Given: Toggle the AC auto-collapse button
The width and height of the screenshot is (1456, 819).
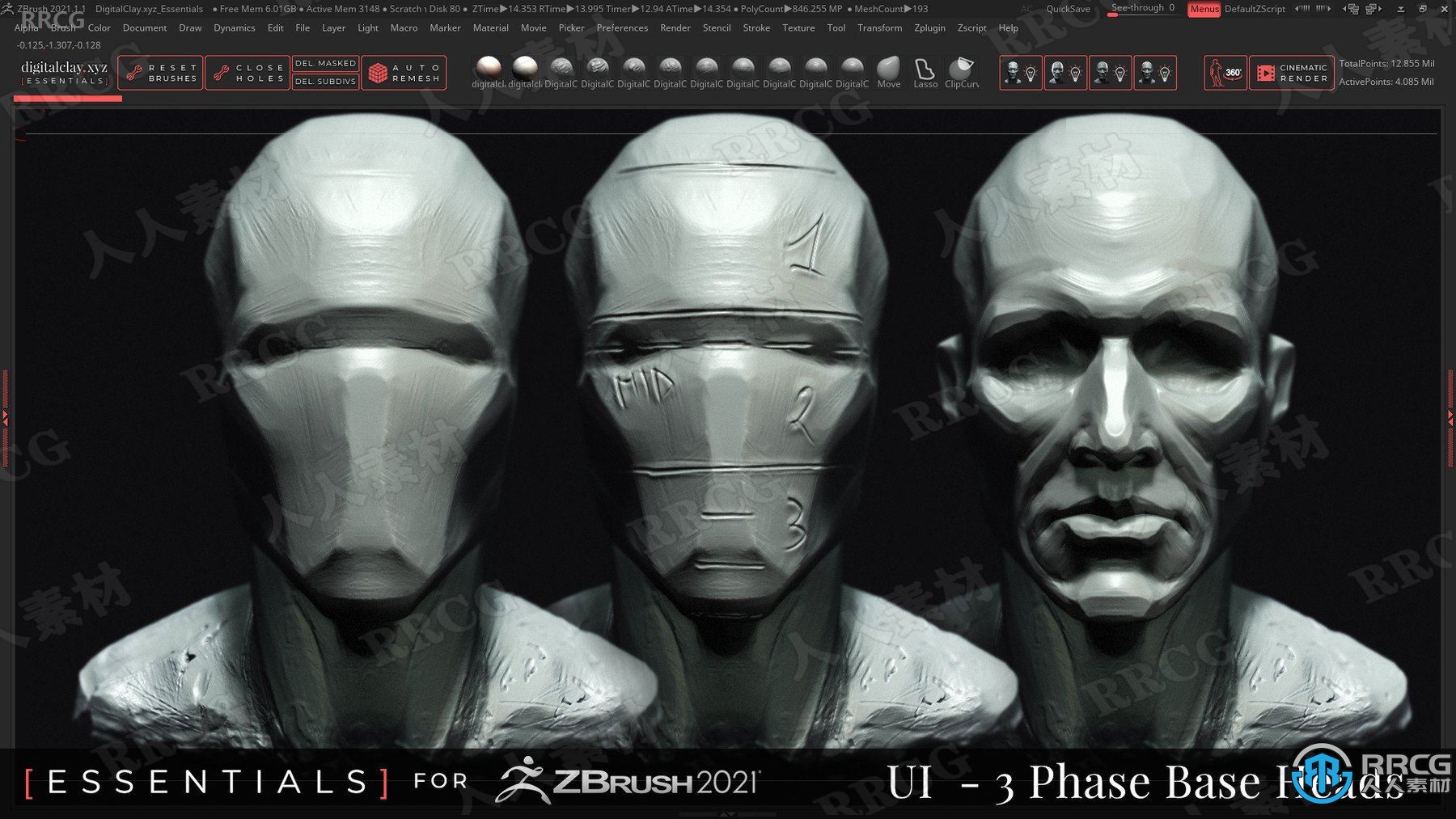Looking at the screenshot, I should pos(1026,9).
